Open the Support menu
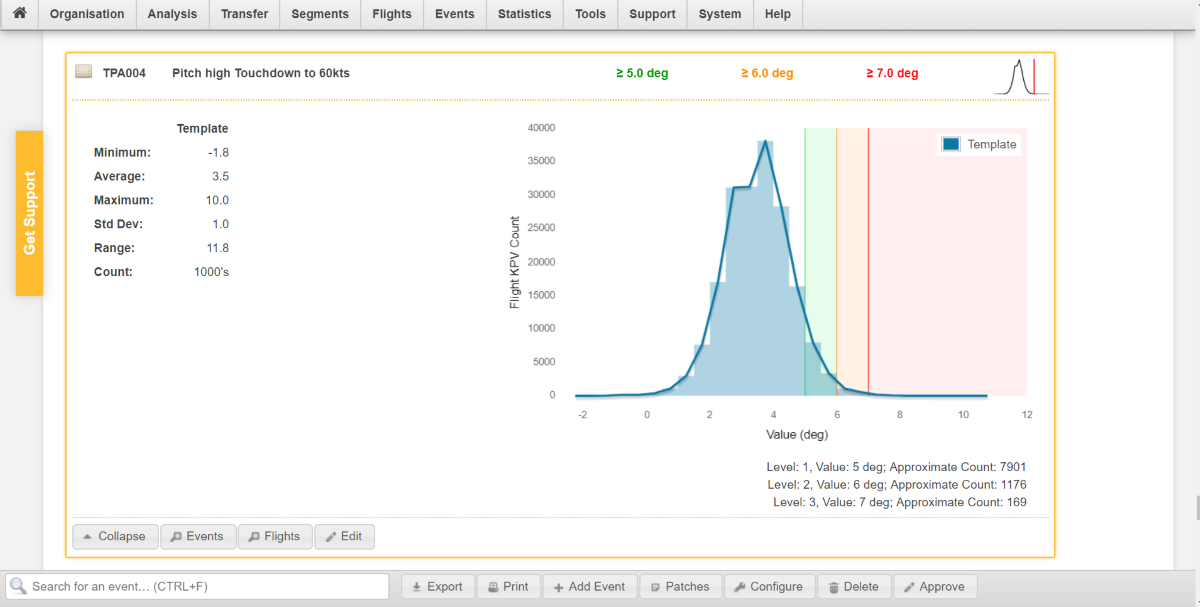Viewport: 1200px width, 607px height. 653,14
